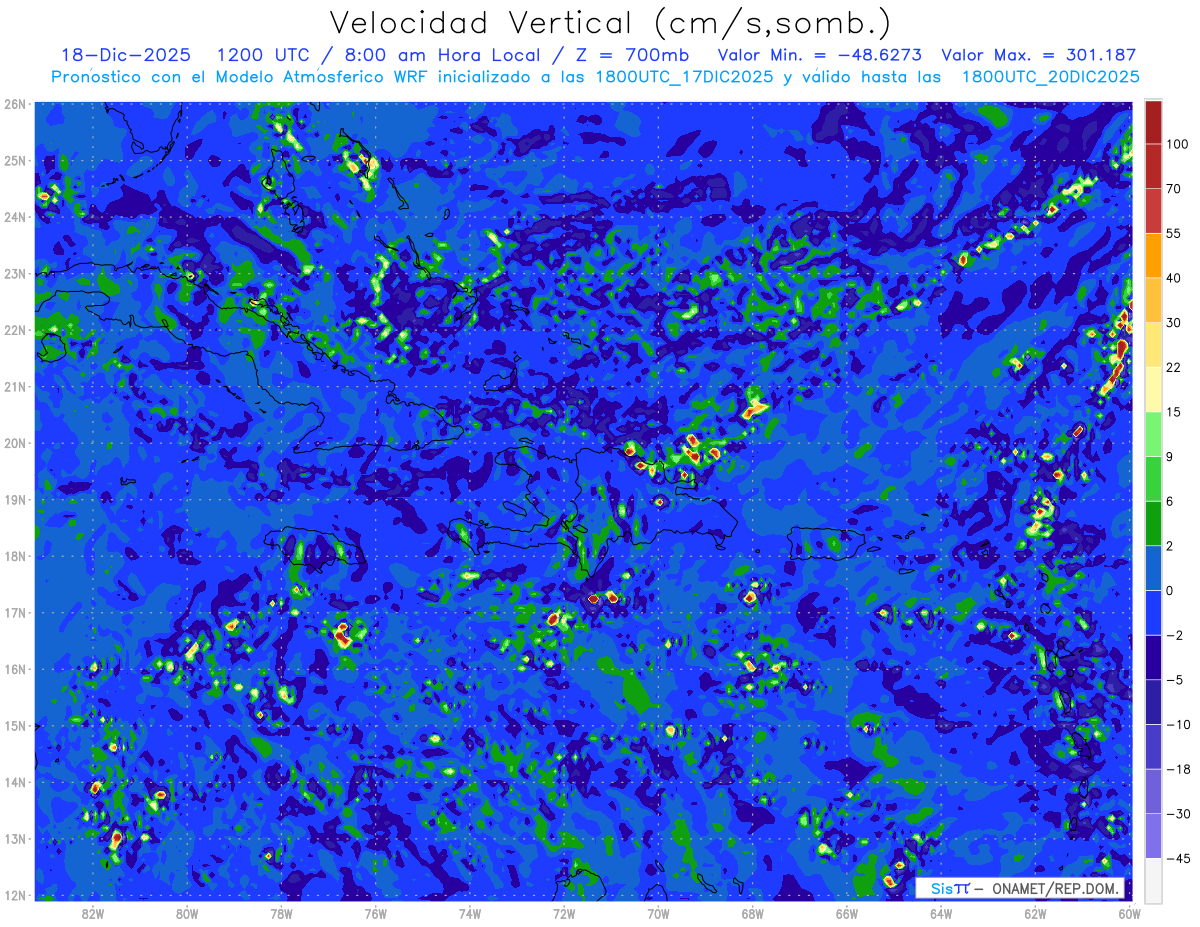Click the 19N latitude label
The width and height of the screenshot is (1200, 927).
14,500
